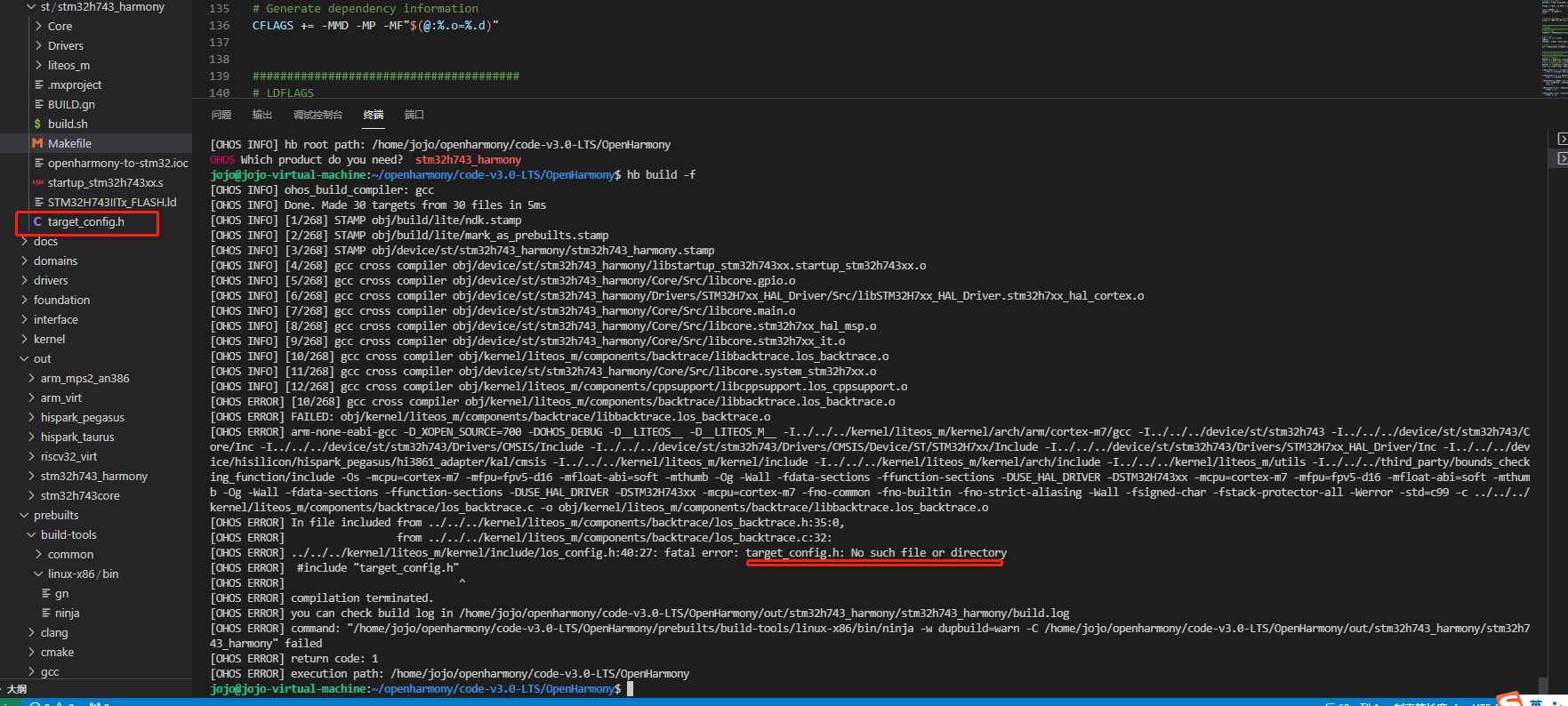
Task: Click the kernel folder row
Action: pos(96,339)
